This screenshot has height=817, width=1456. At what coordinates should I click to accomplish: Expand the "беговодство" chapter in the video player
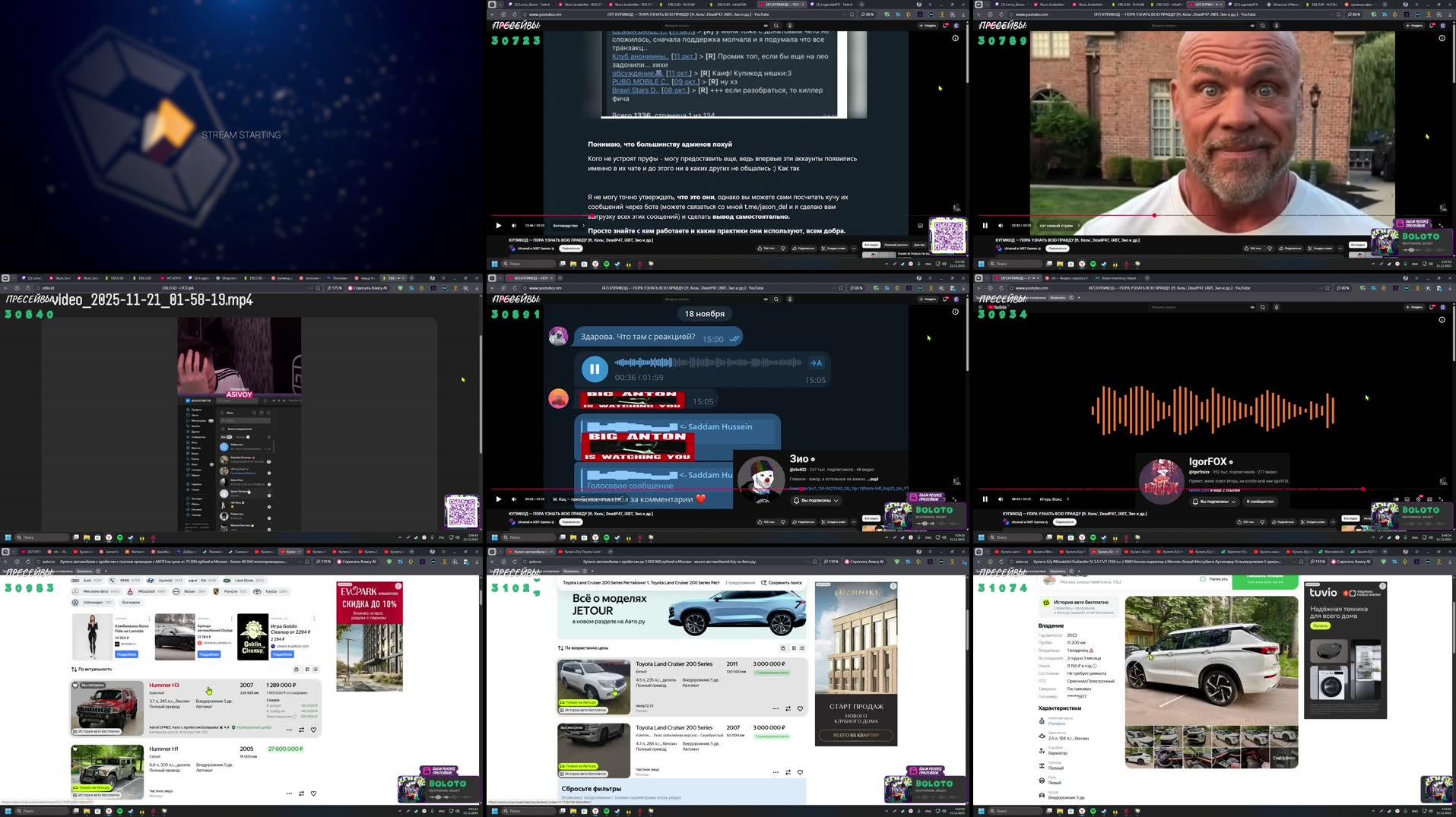pos(565,225)
